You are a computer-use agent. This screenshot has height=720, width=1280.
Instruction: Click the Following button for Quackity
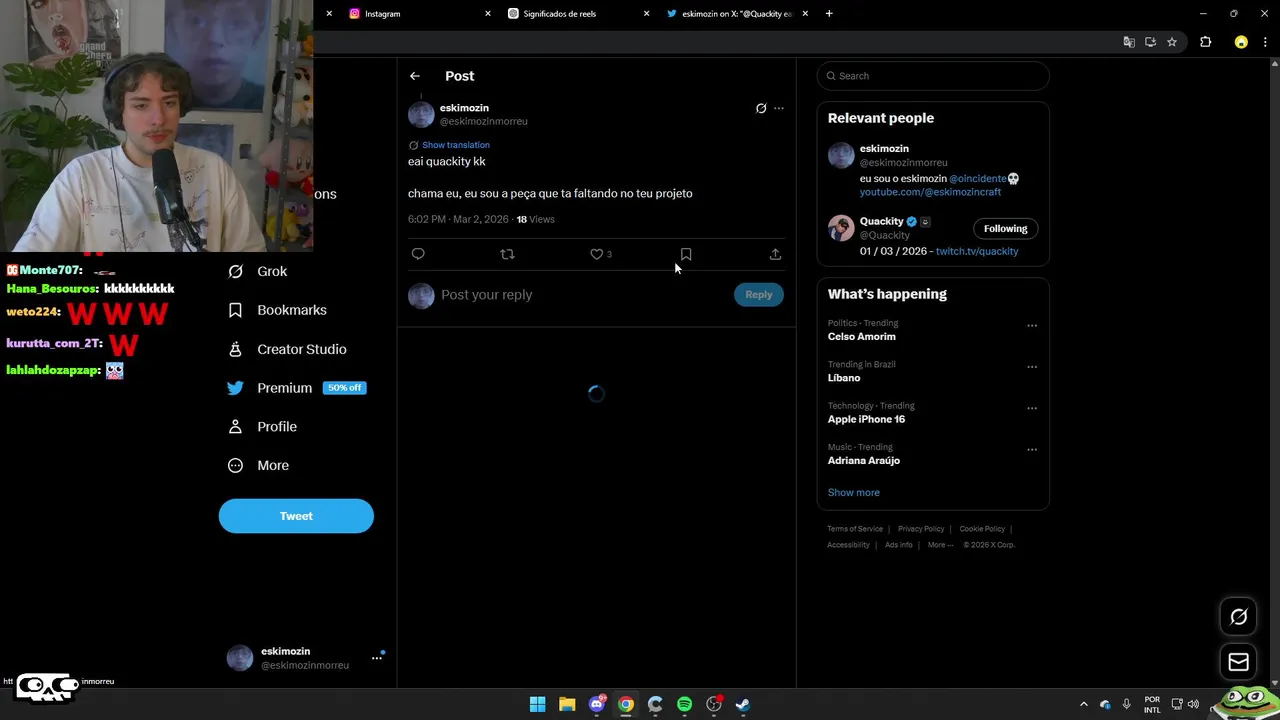1005,229
